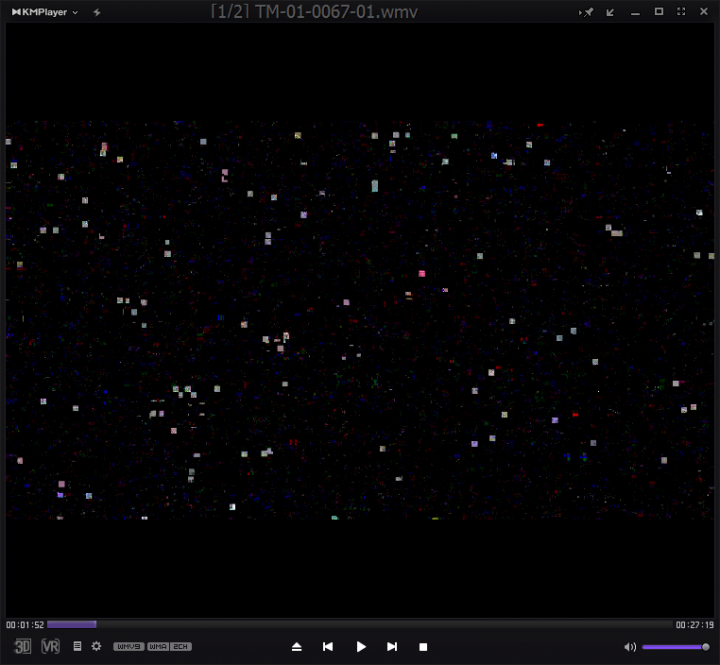
Task: Open the playlist panel
Action: (x=77, y=646)
